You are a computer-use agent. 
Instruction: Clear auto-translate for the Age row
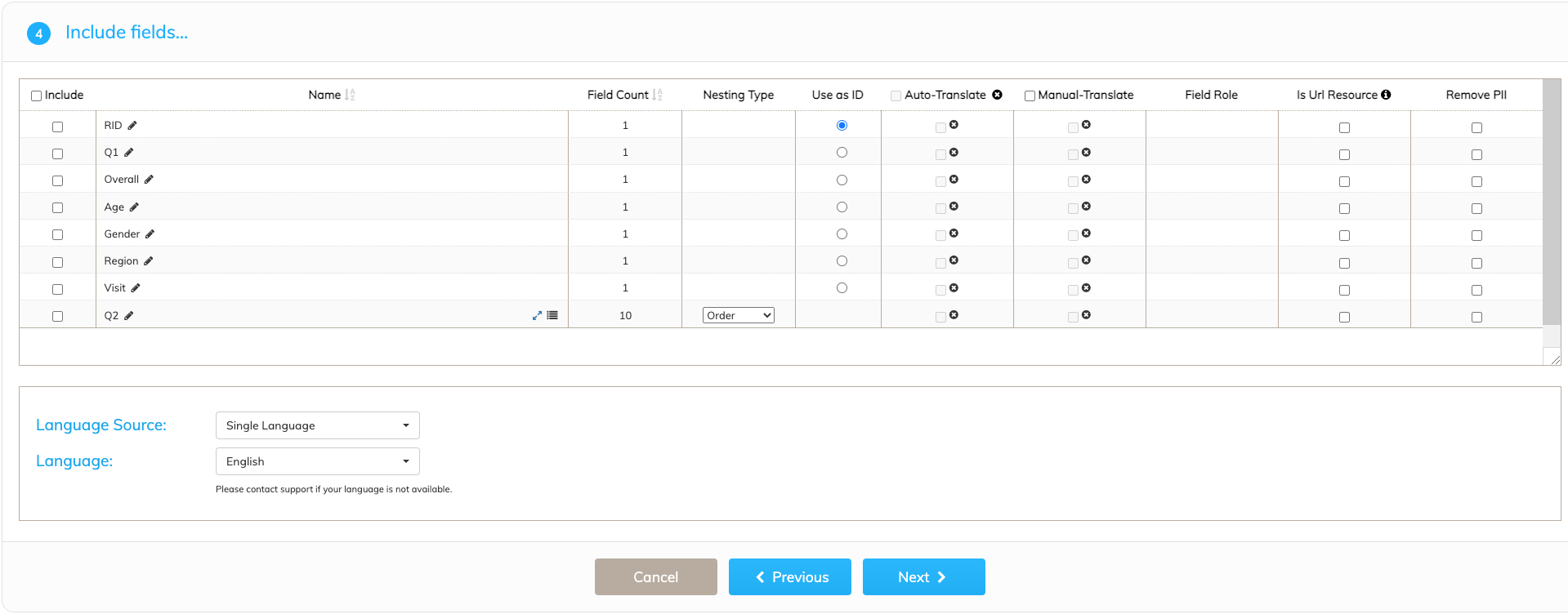pos(954,207)
